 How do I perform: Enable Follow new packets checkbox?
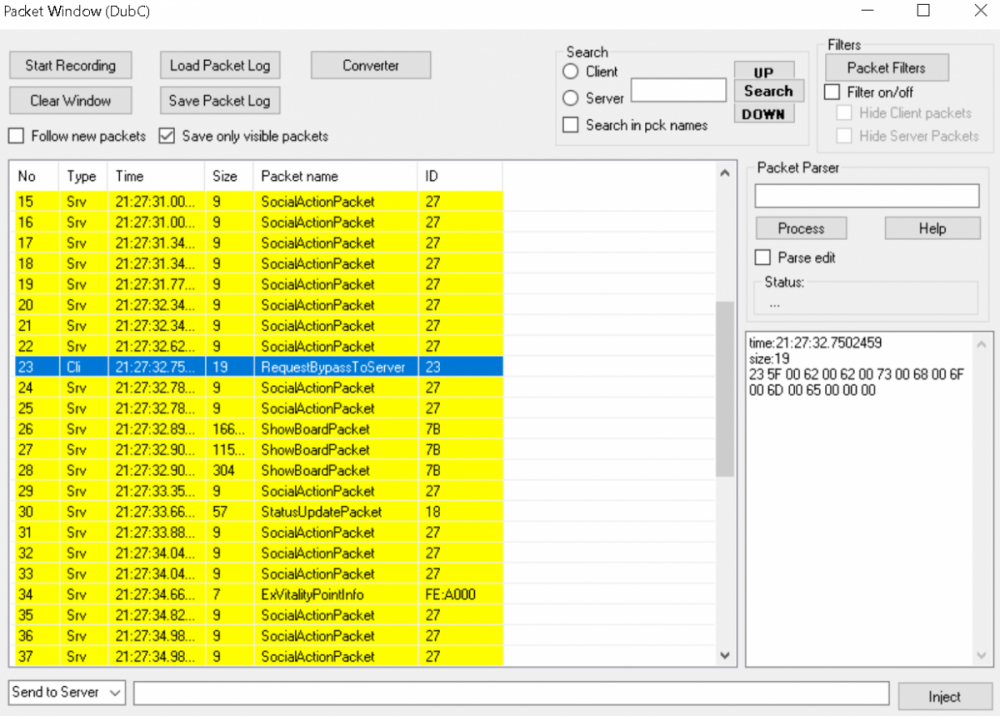17,136
